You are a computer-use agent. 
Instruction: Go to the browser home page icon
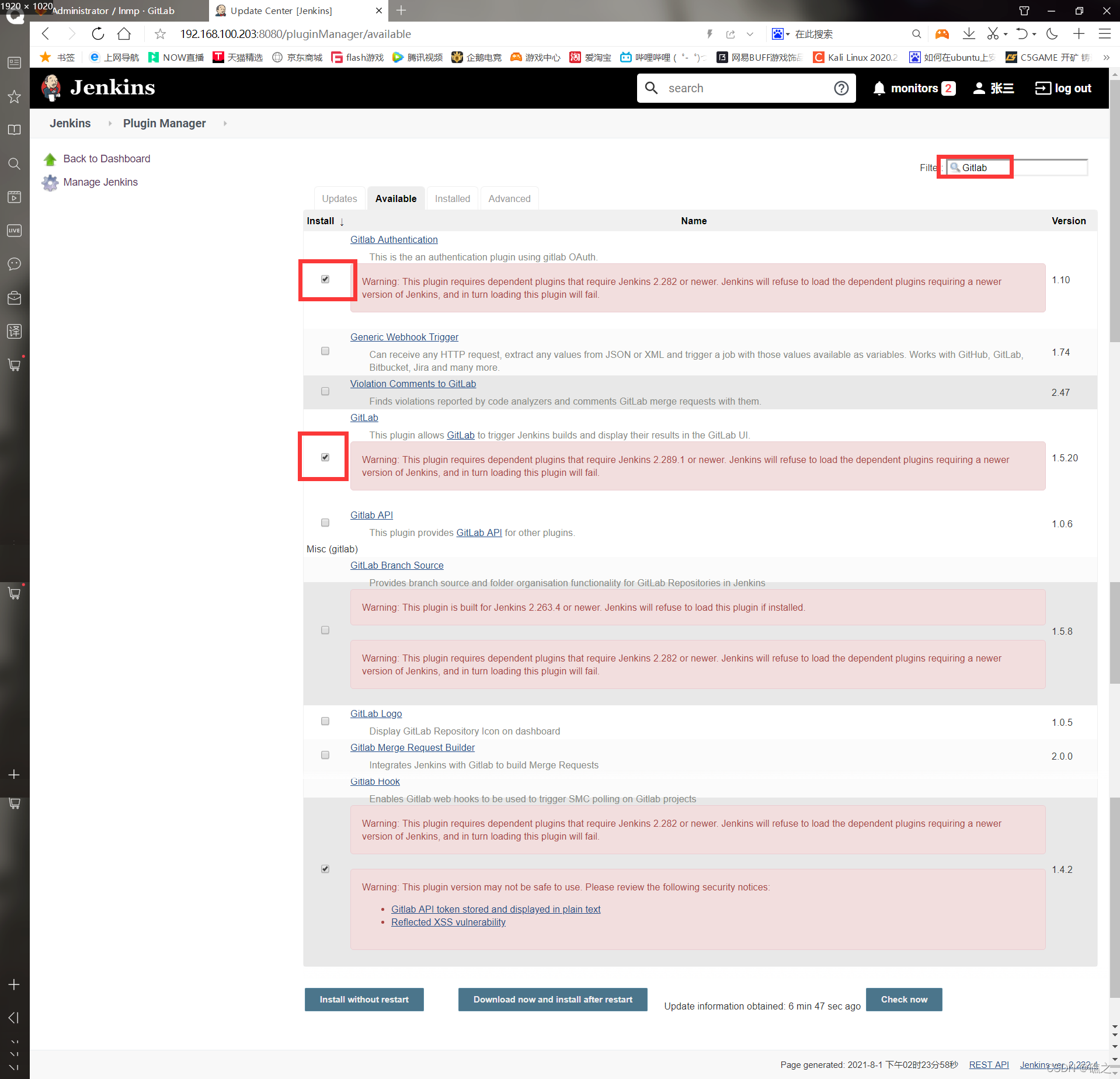coord(124,34)
